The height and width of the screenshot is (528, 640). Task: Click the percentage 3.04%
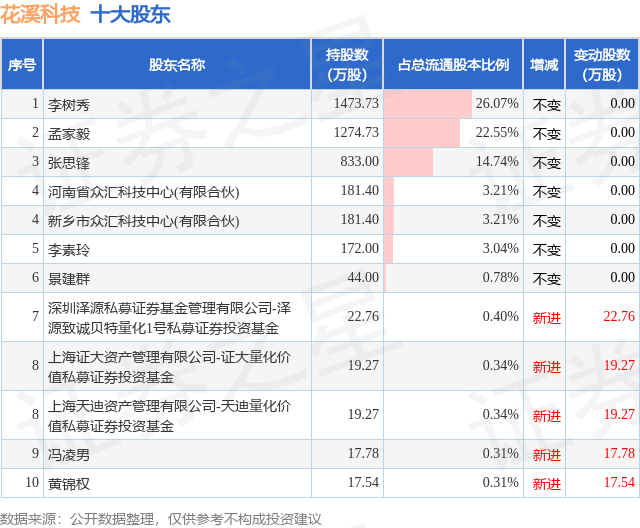click(x=500, y=248)
